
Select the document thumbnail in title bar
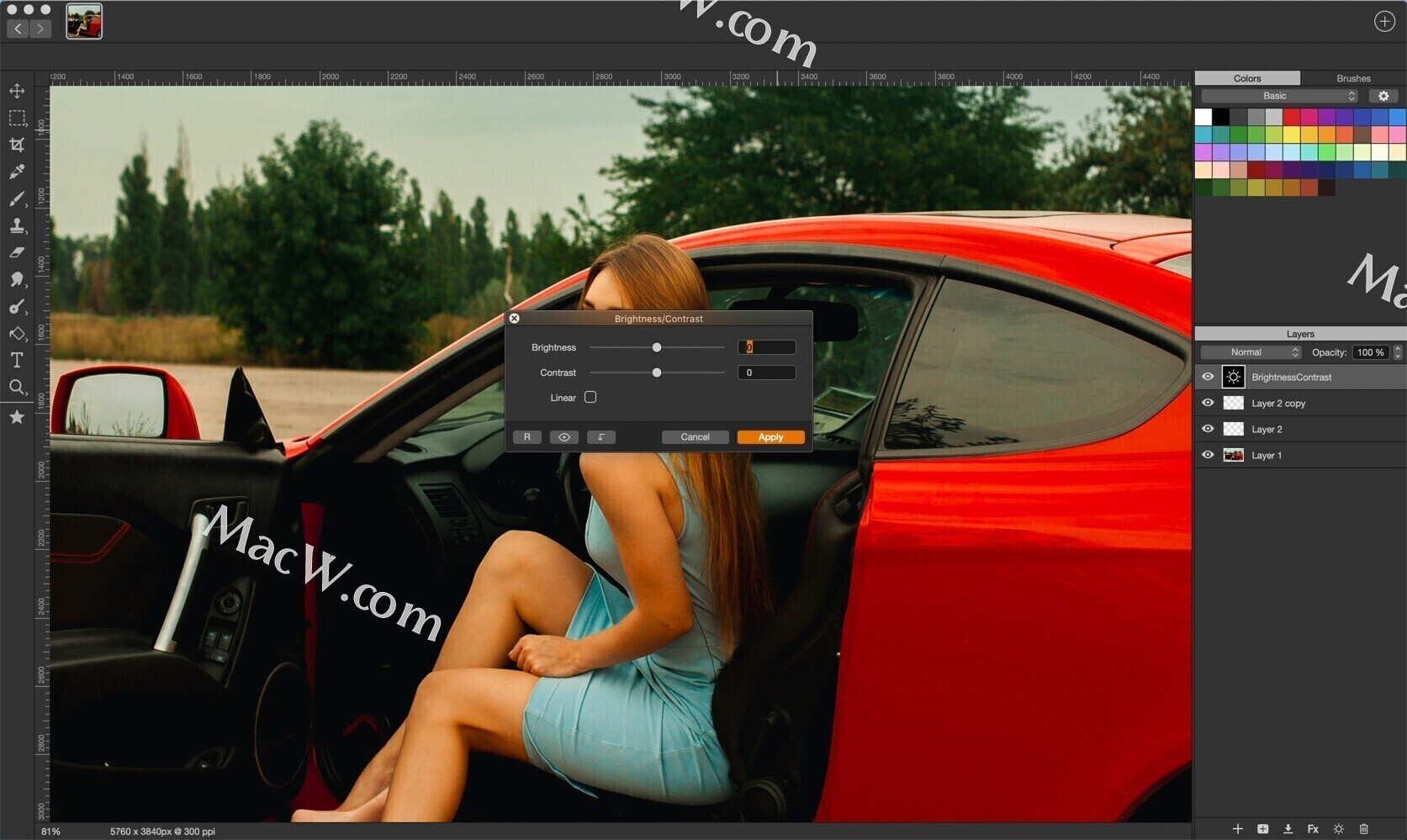click(x=84, y=21)
